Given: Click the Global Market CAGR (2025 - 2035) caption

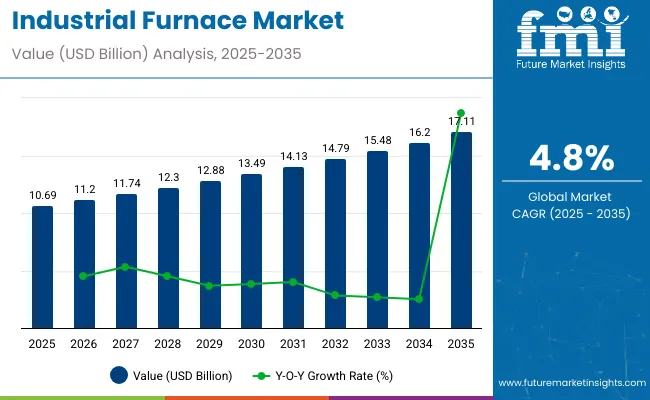Looking at the screenshot, I should (571, 205).
